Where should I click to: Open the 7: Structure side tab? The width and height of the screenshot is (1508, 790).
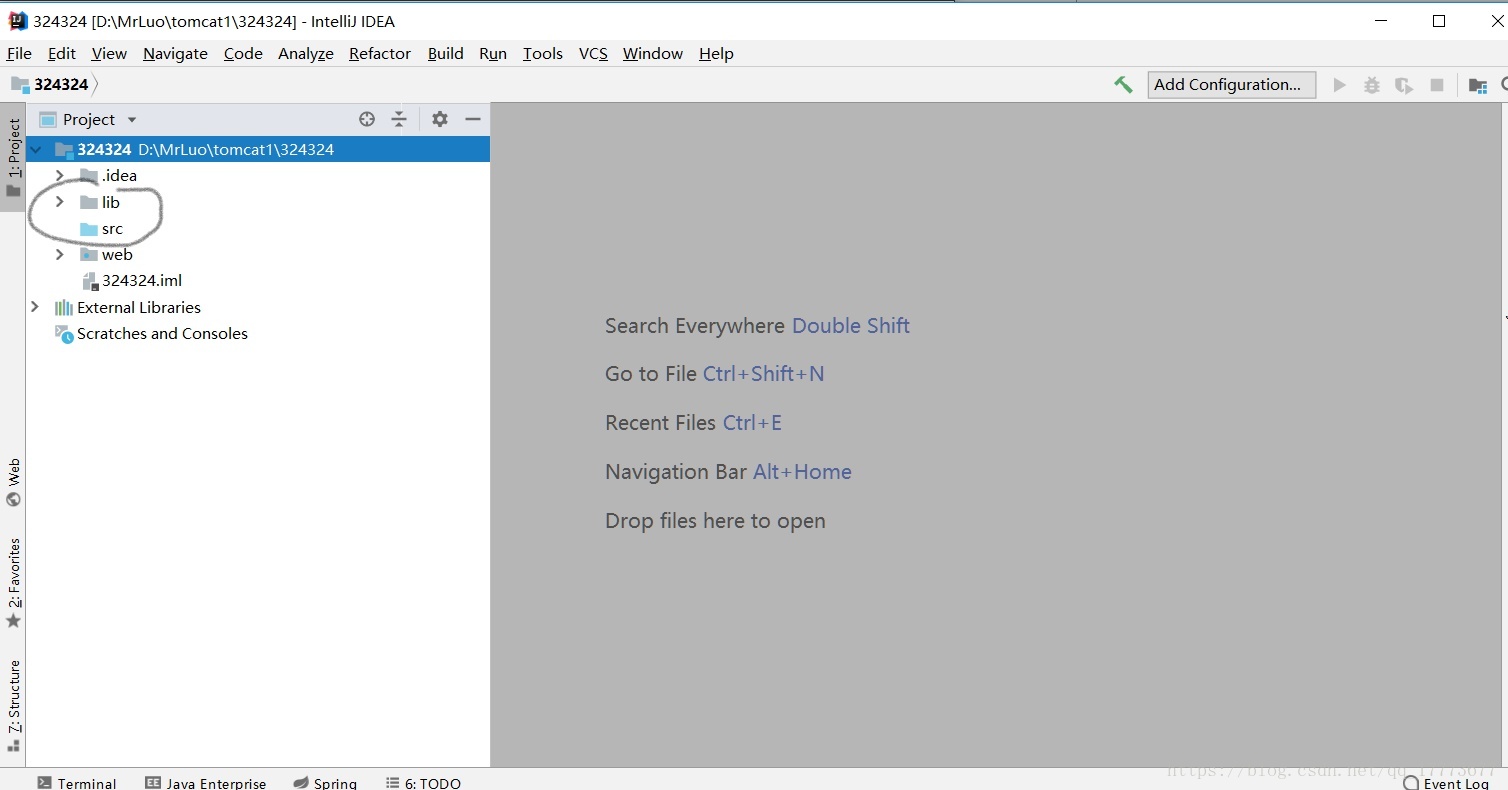point(13,706)
